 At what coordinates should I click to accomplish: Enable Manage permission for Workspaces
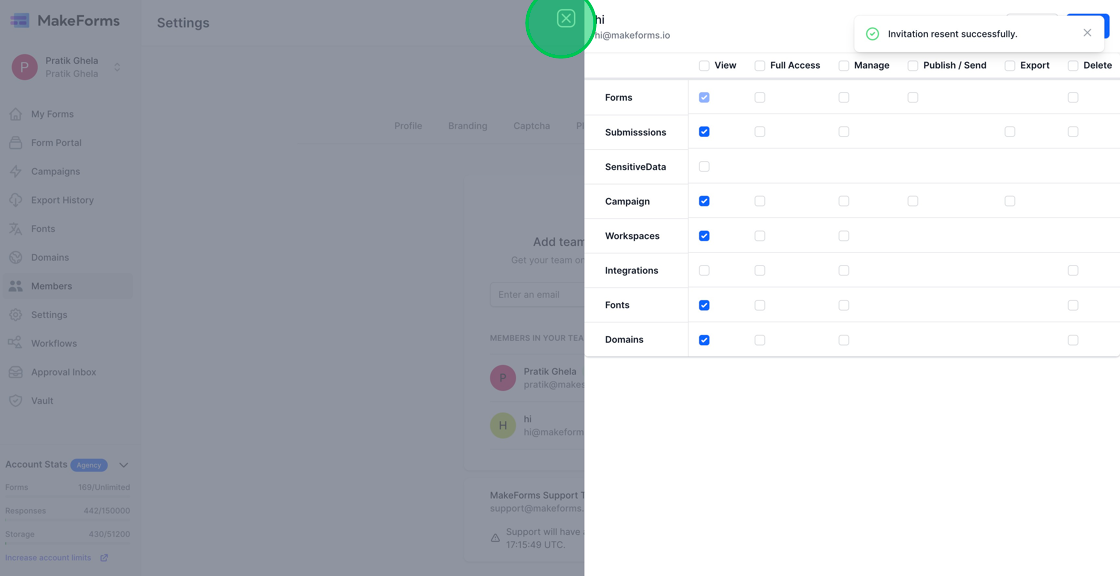click(x=843, y=235)
